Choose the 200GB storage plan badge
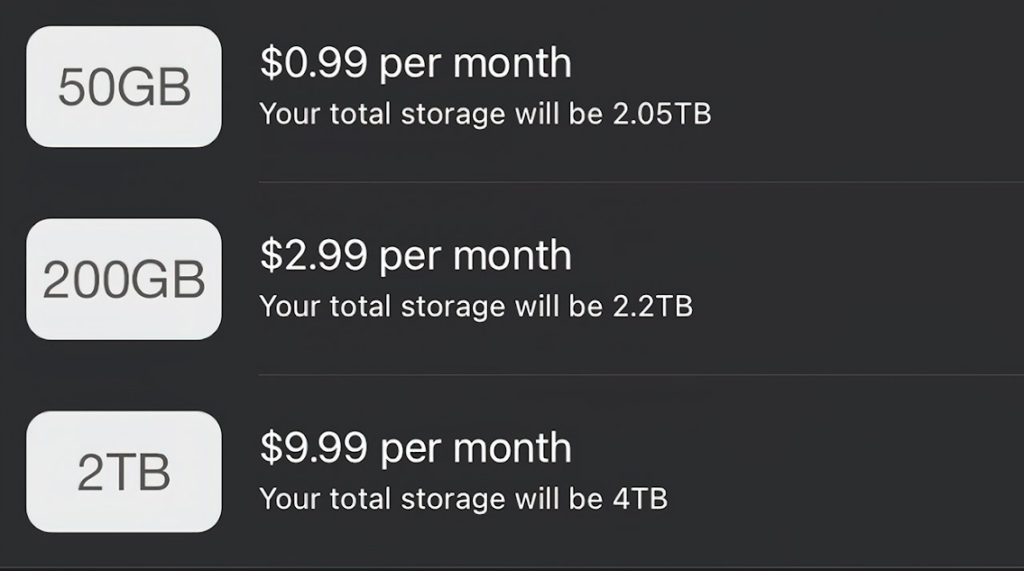 (123, 280)
